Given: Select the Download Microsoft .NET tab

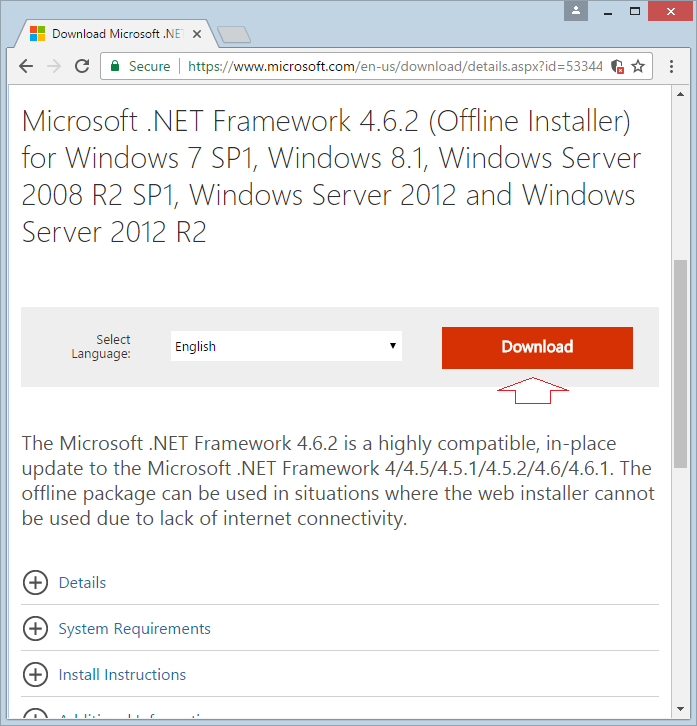Looking at the screenshot, I should click(x=116, y=34).
